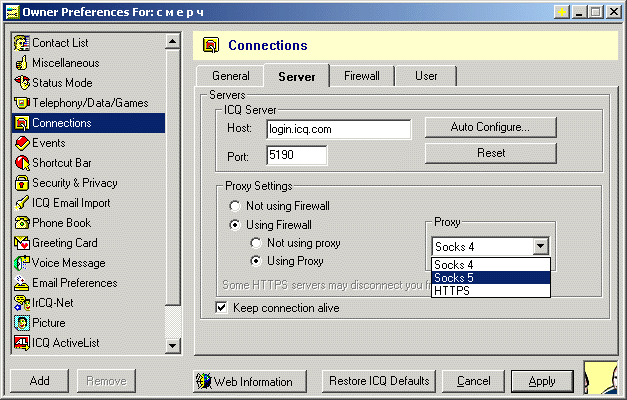Choose Socks 4 from dropdown list
This screenshot has height=400, width=627.
491,264
